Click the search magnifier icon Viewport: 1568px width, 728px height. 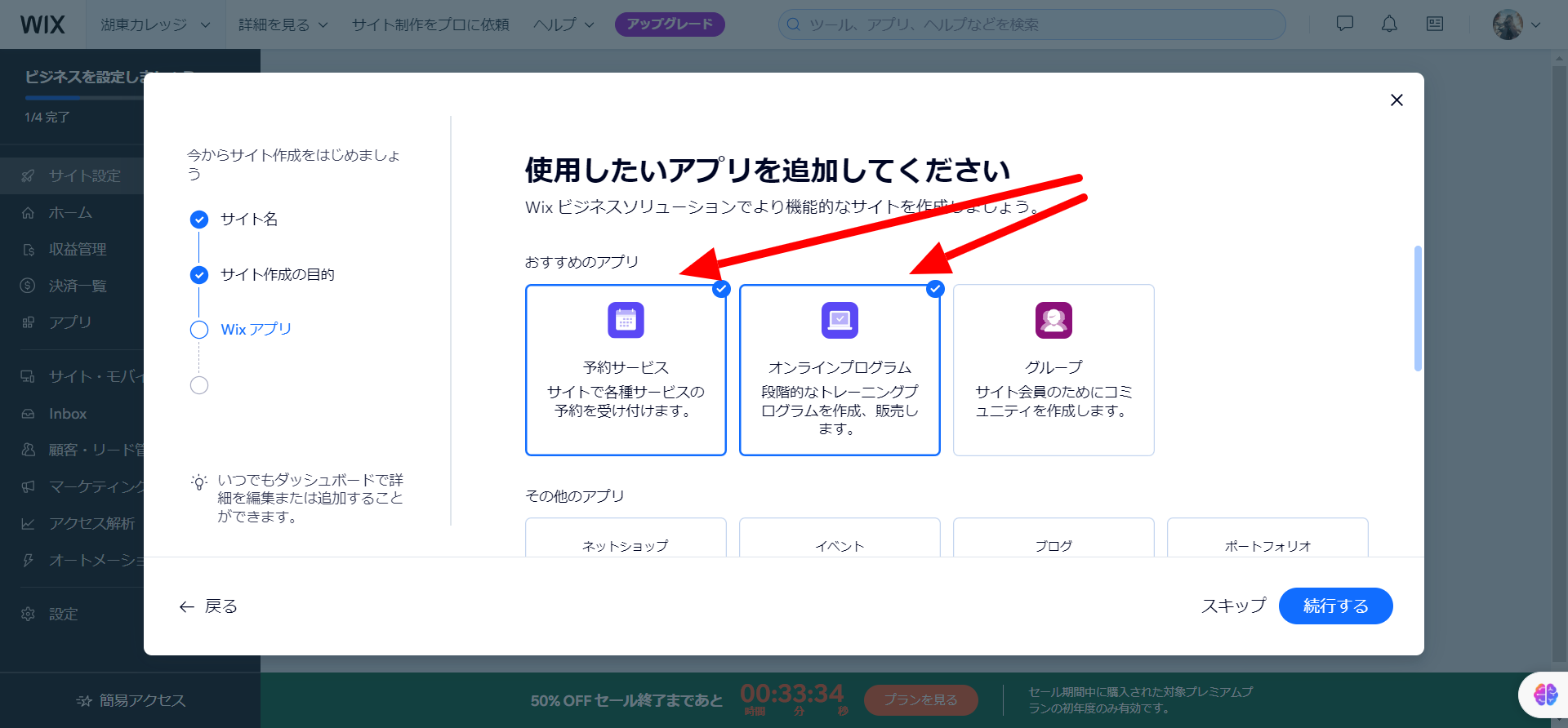(x=793, y=24)
